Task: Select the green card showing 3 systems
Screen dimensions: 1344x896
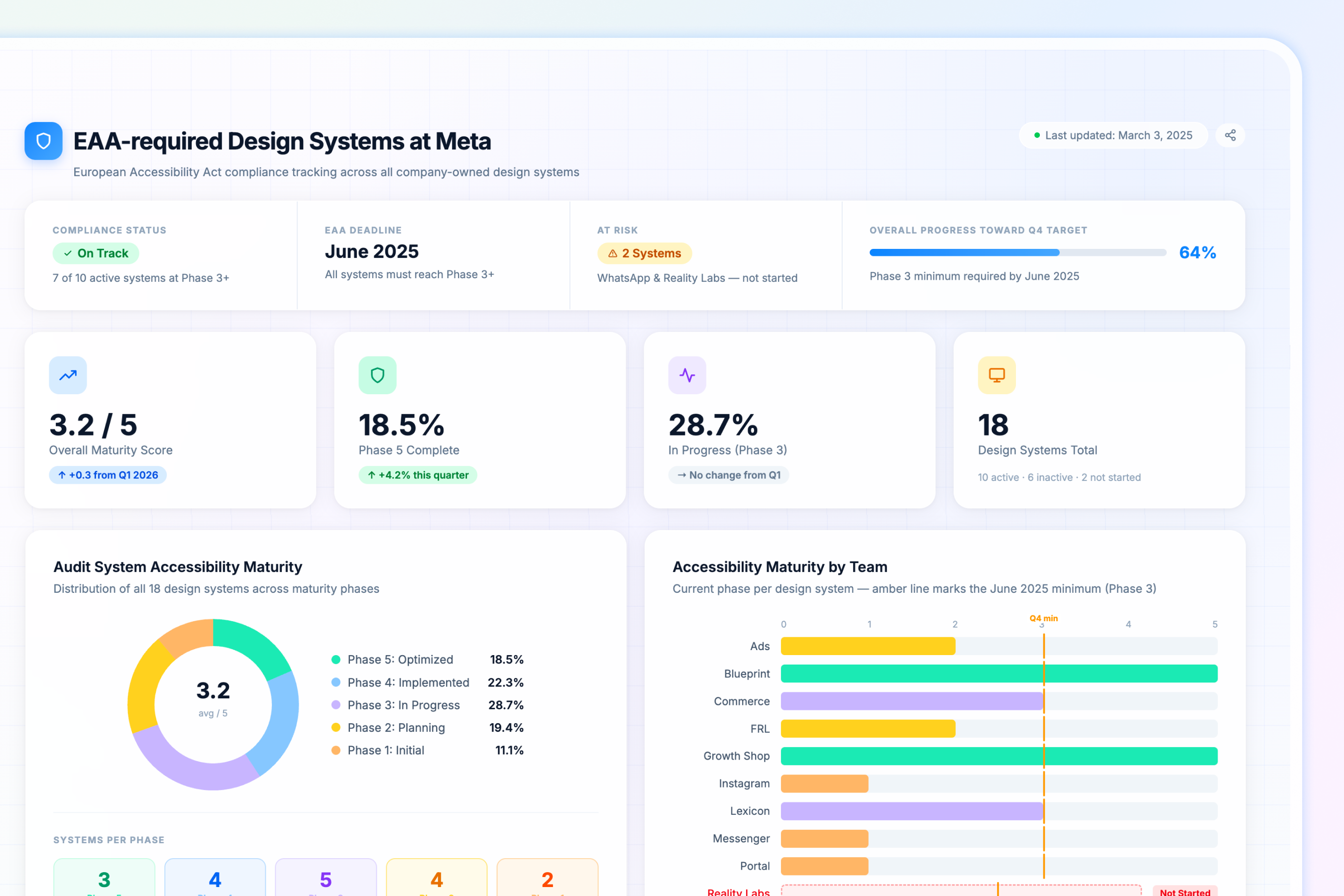Action: tap(104, 877)
